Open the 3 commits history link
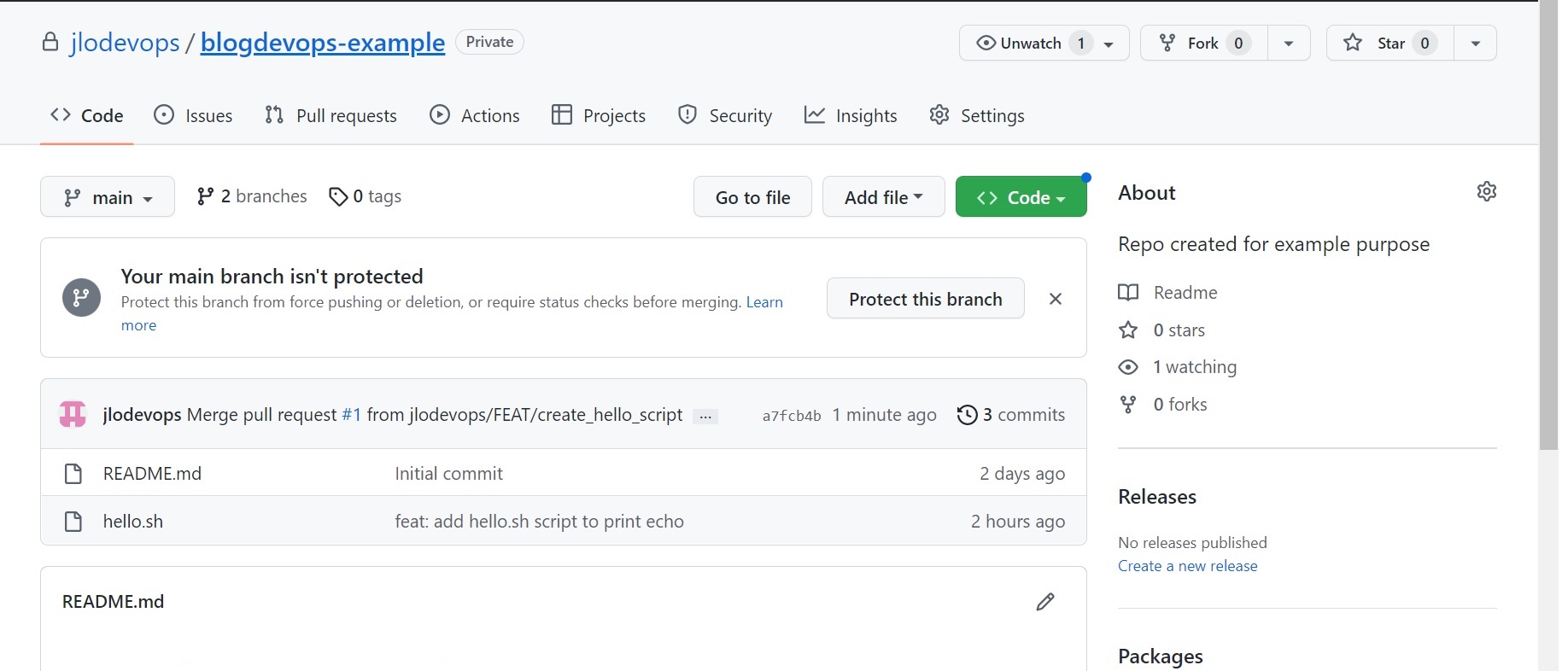Screen dimensions: 1568x671 1011,415
